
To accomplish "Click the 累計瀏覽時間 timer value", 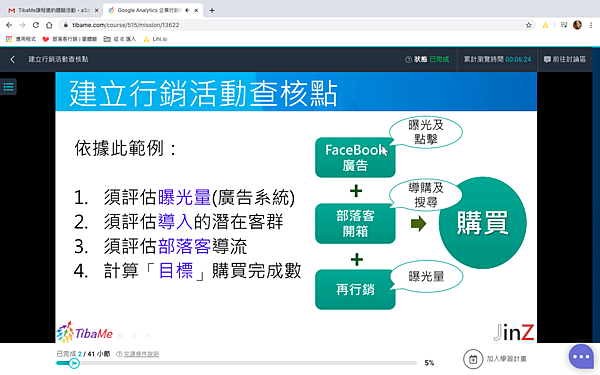I will [x=518, y=59].
